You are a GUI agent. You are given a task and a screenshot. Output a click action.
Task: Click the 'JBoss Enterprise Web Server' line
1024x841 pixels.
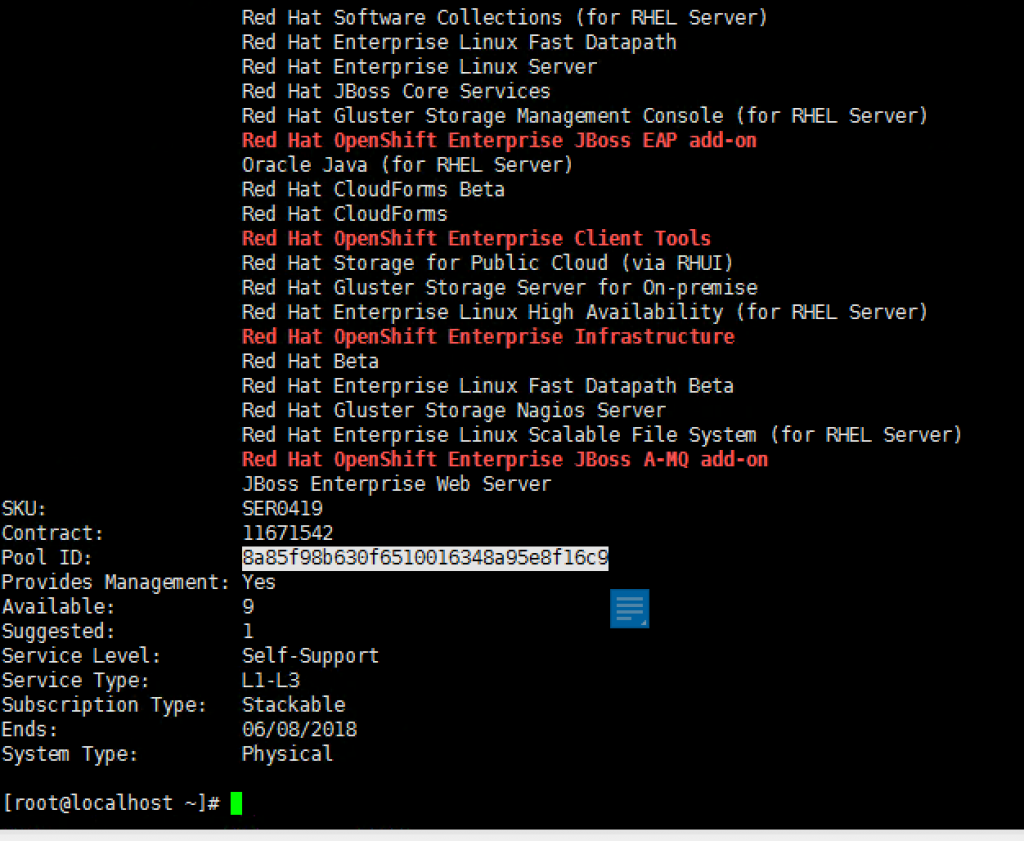pos(396,484)
